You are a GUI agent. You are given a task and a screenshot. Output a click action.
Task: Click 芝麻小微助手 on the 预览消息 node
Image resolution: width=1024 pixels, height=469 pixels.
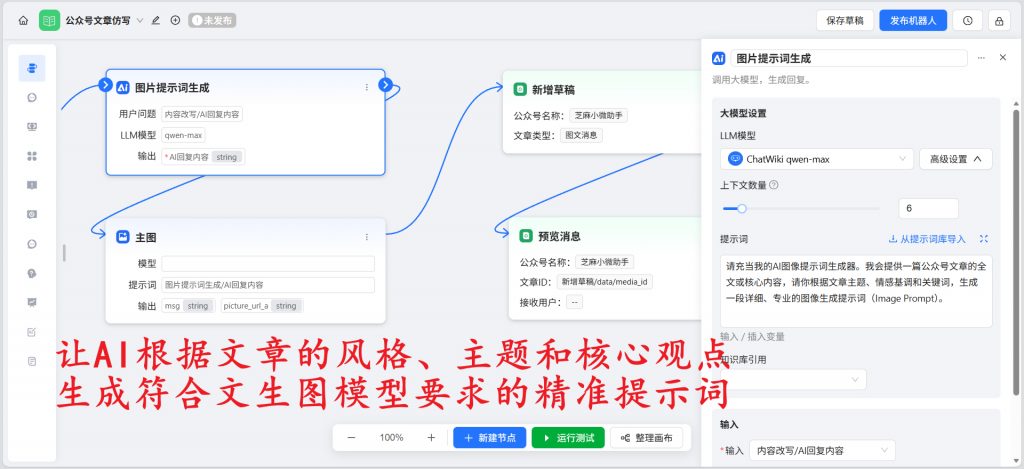click(604, 262)
